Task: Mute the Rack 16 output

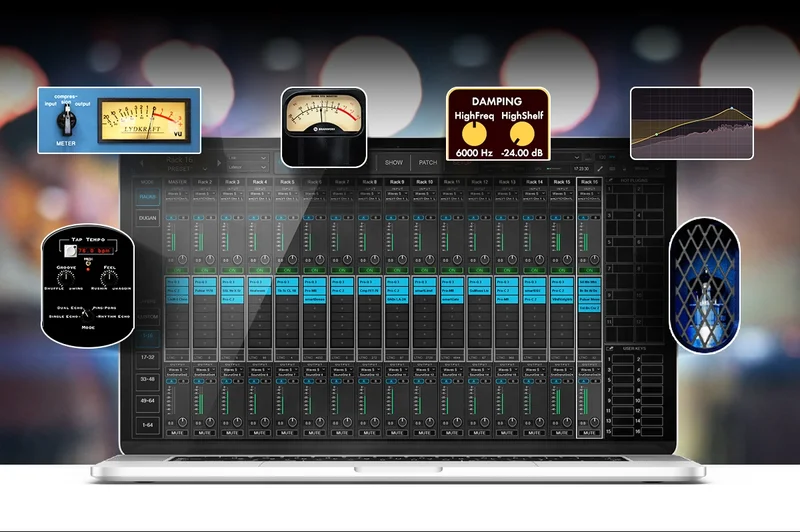Action: coord(589,433)
